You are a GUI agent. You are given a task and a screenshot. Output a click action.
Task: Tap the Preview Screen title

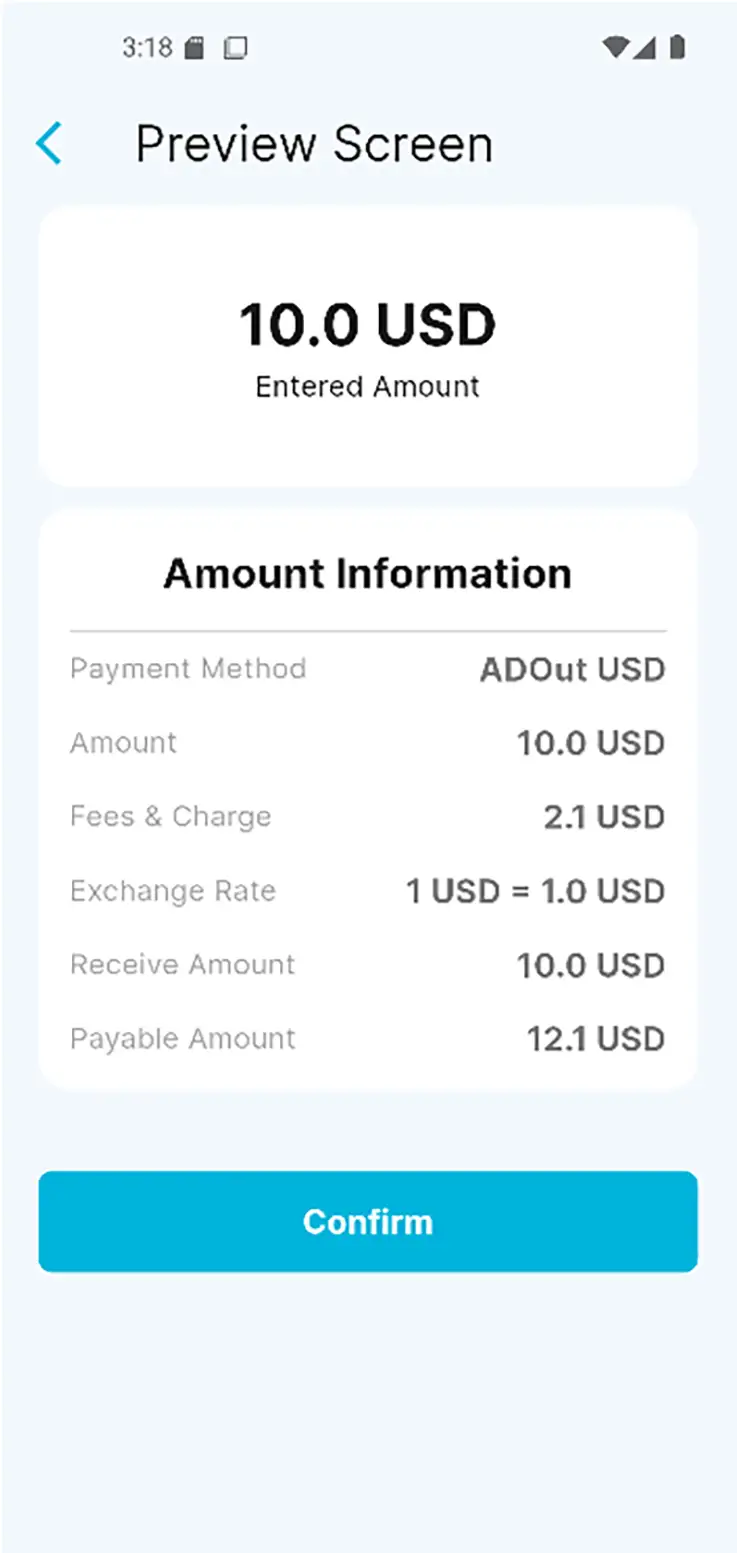tap(314, 144)
